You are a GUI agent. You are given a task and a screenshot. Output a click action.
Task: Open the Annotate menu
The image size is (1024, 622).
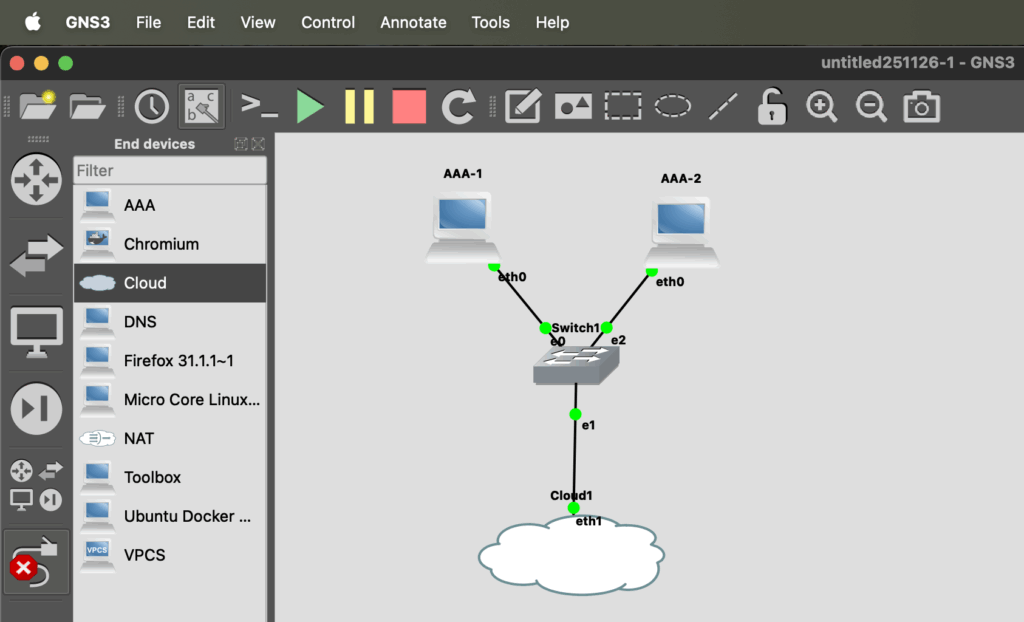pyautogui.click(x=413, y=22)
